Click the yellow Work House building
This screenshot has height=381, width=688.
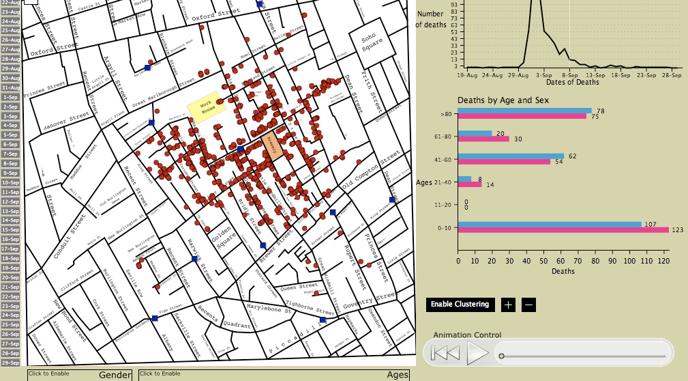tap(206, 107)
